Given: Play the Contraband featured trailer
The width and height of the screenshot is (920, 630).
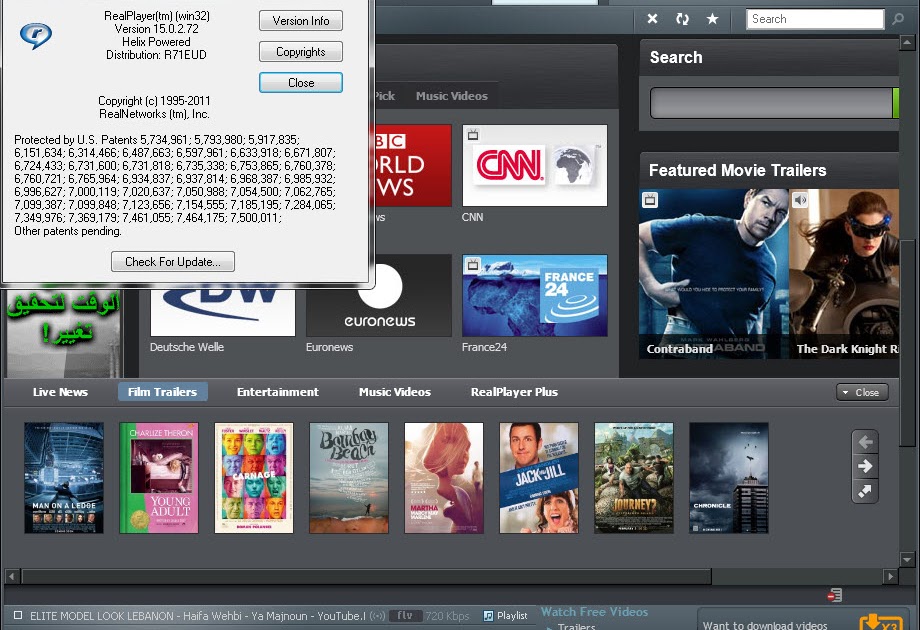Looking at the screenshot, I should (714, 273).
